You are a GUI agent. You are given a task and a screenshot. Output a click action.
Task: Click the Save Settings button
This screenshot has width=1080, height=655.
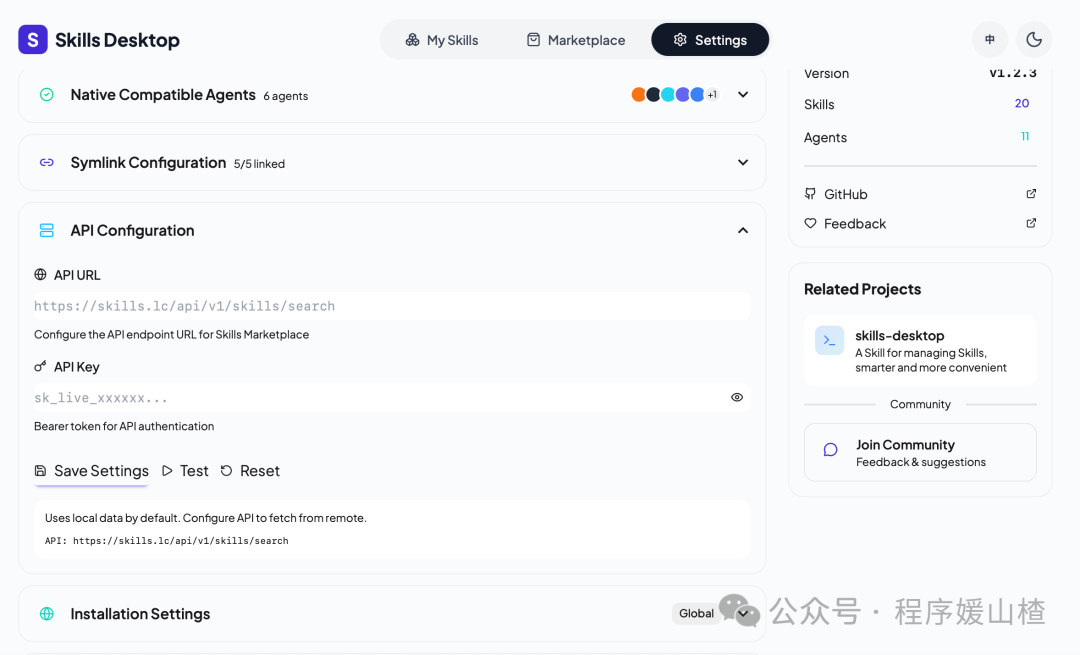point(91,470)
